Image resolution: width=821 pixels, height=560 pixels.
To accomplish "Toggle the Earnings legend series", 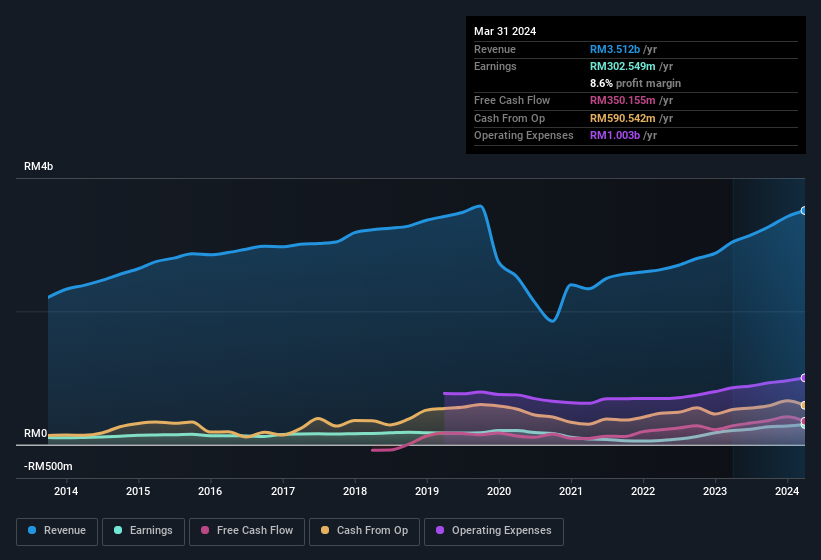I will pos(143,531).
